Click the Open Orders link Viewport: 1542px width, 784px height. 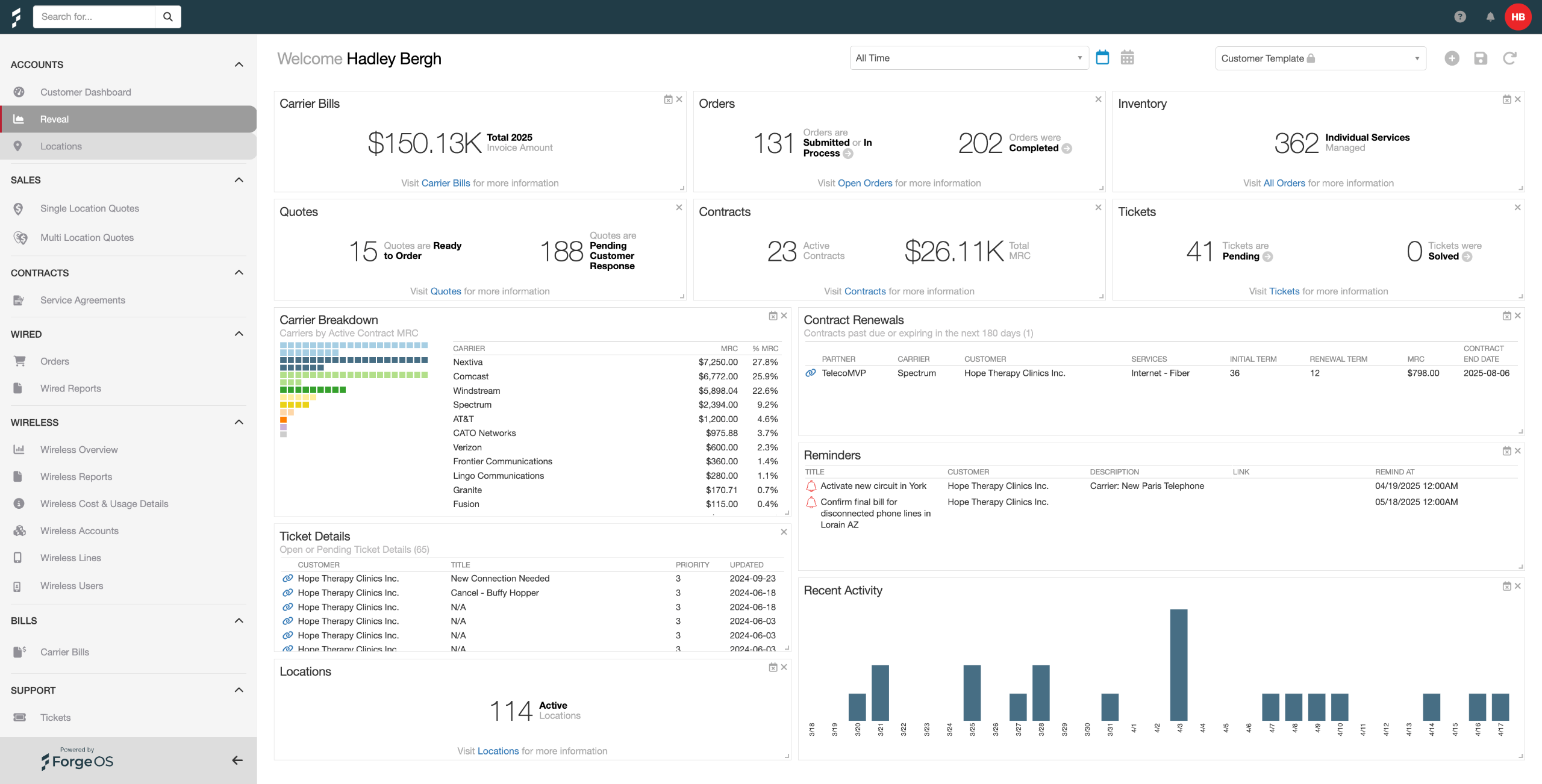tap(864, 183)
